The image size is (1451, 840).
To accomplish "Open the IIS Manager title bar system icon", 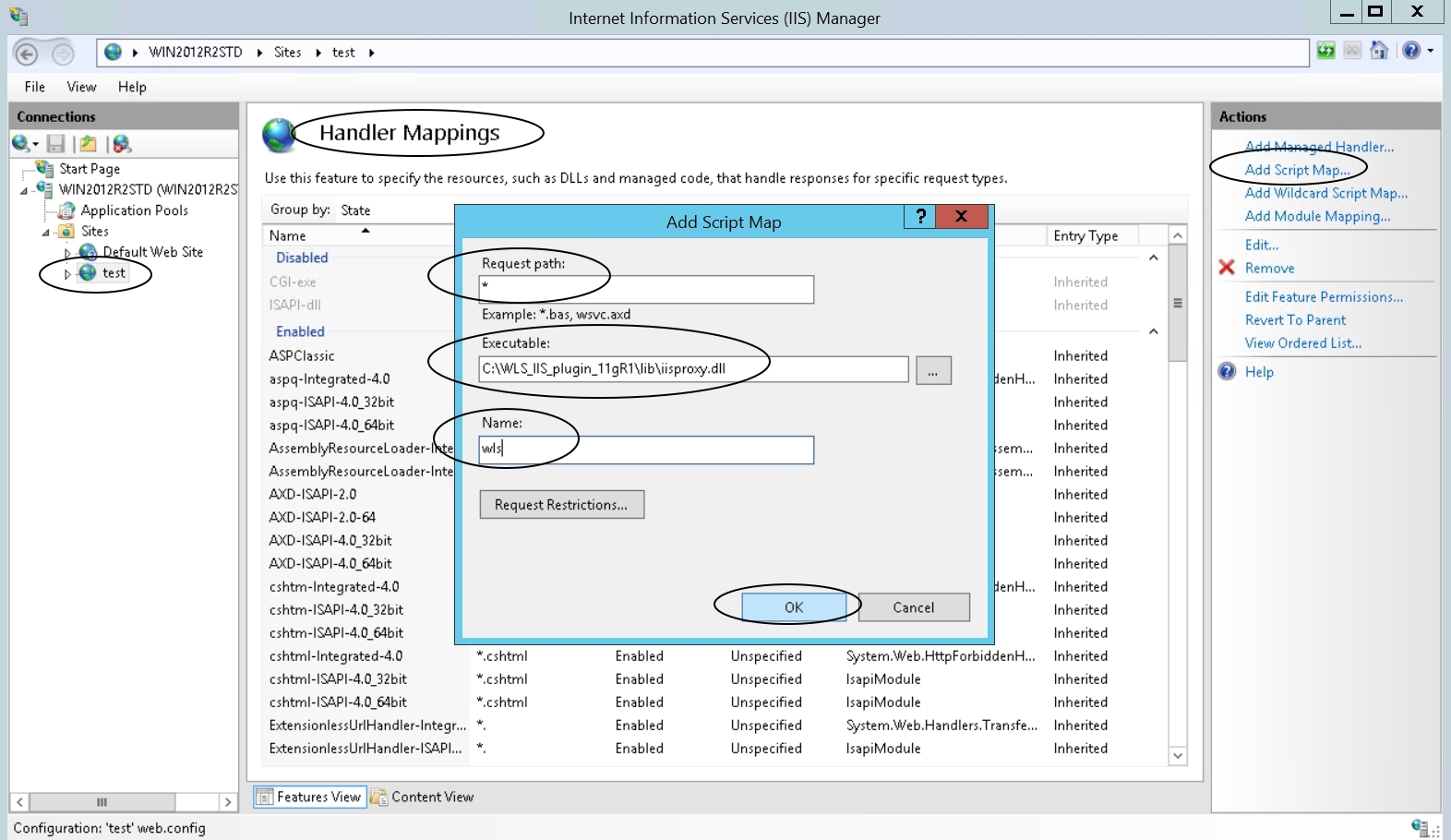I will pyautogui.click(x=18, y=17).
